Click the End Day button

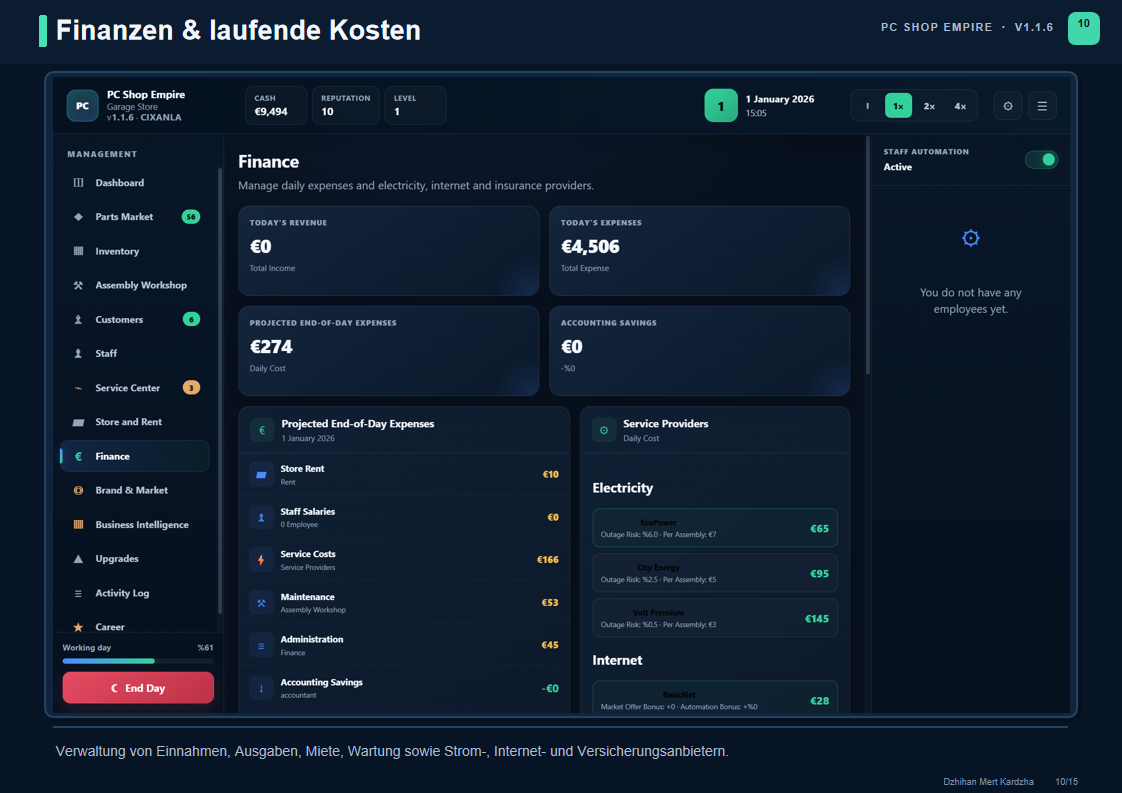click(138, 688)
